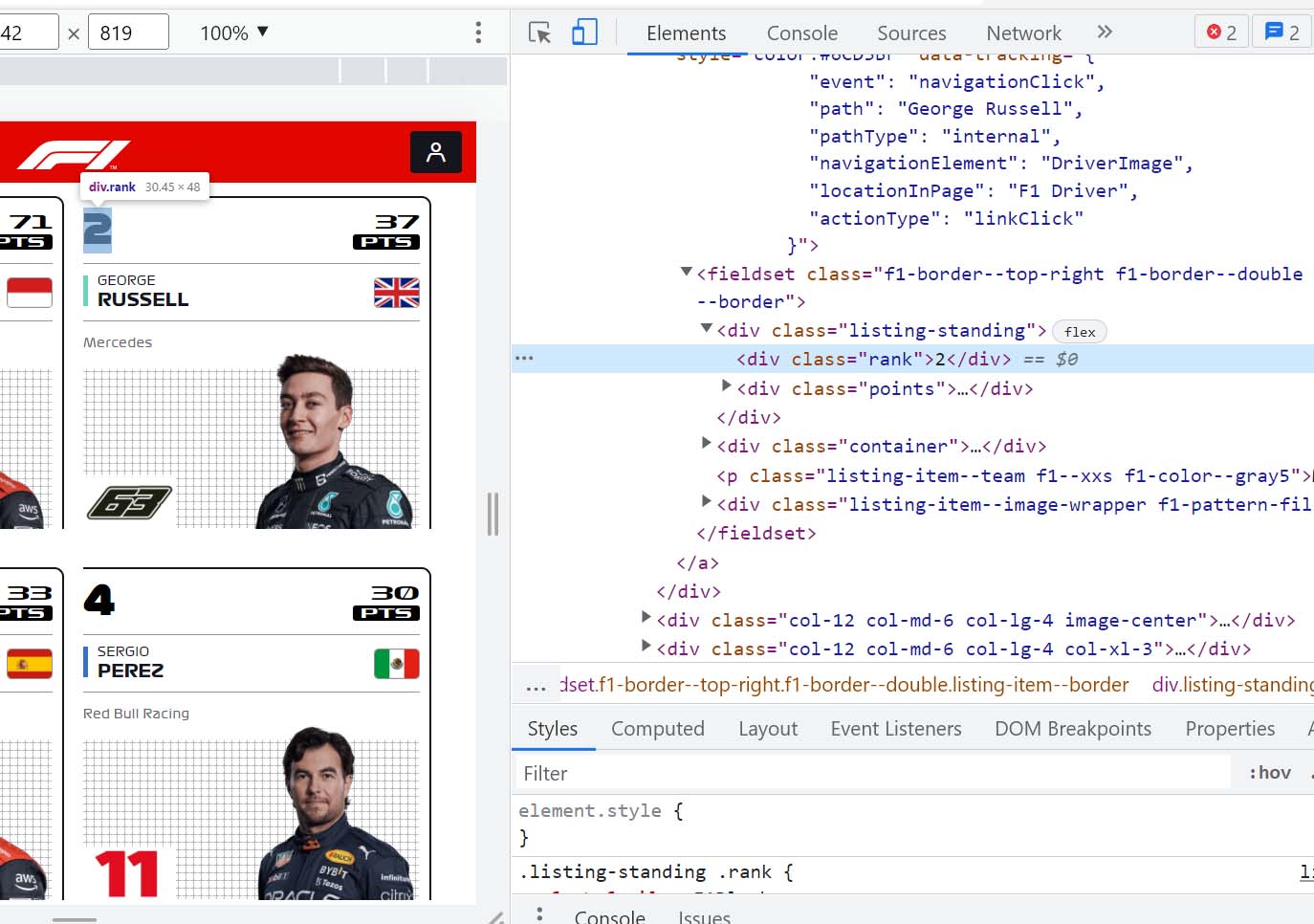
Task: Click the PEREZ driver name
Action: (130, 671)
